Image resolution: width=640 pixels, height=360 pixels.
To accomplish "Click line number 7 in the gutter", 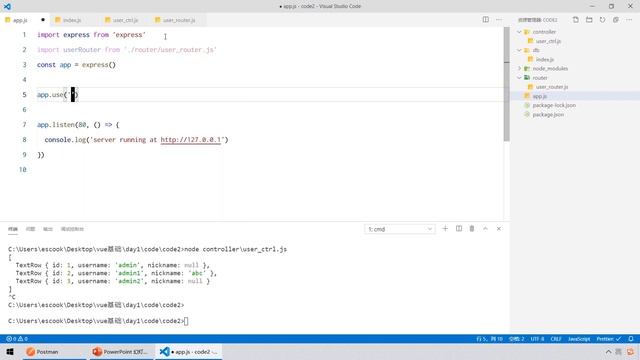I will pos(24,124).
